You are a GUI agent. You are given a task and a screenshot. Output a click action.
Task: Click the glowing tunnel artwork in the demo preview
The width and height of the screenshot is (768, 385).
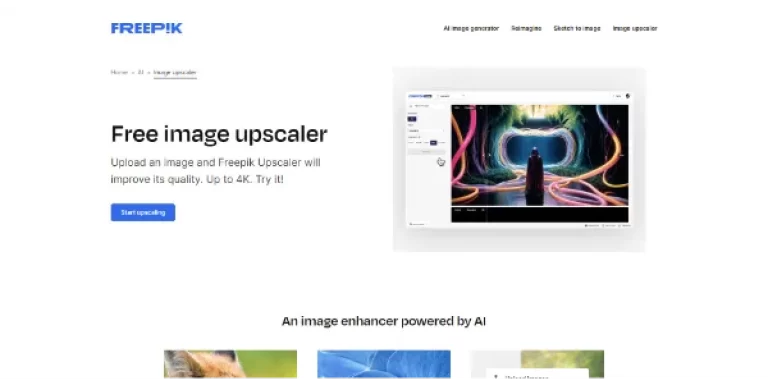540,155
